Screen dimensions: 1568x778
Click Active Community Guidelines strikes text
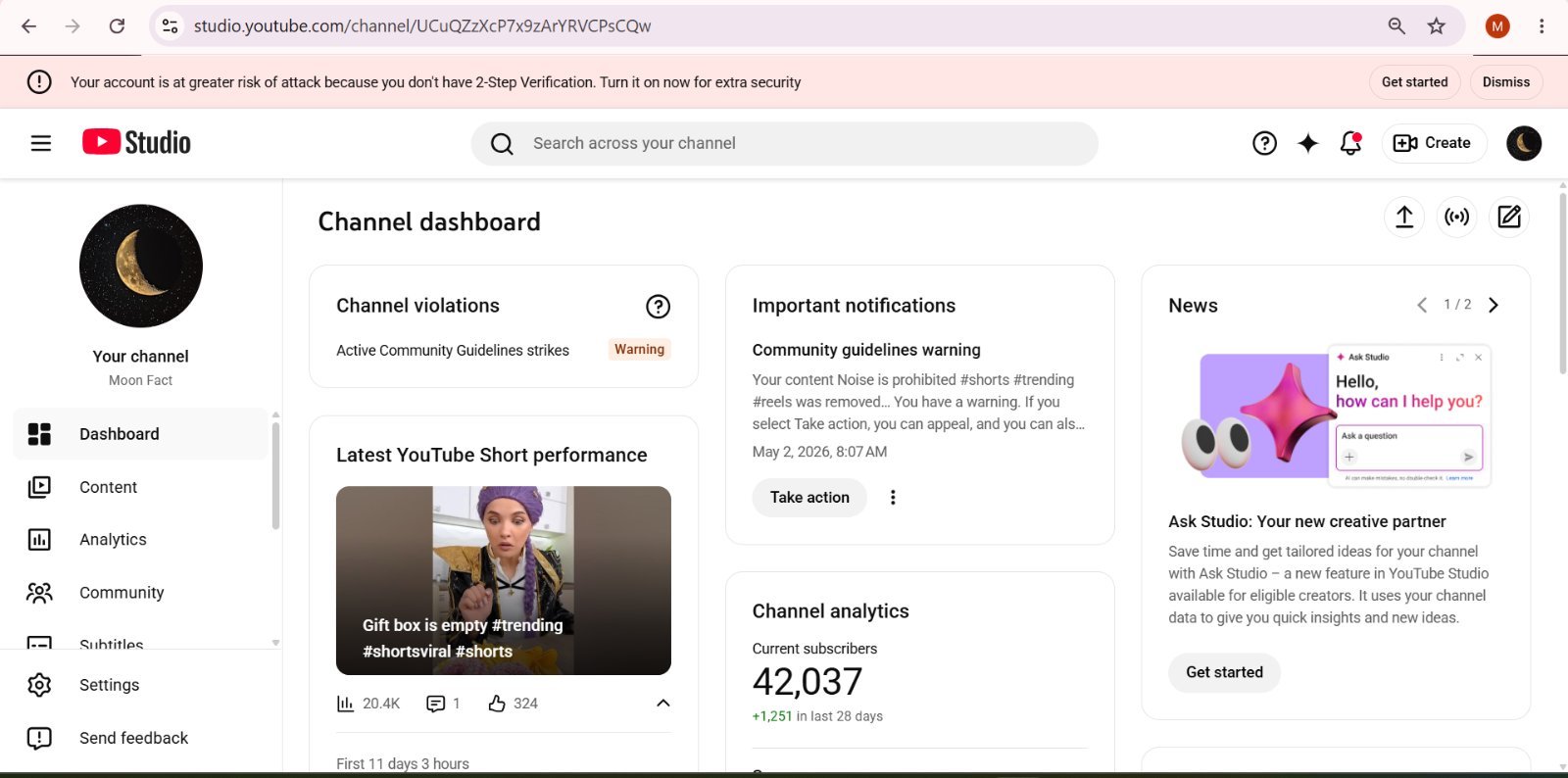click(453, 350)
